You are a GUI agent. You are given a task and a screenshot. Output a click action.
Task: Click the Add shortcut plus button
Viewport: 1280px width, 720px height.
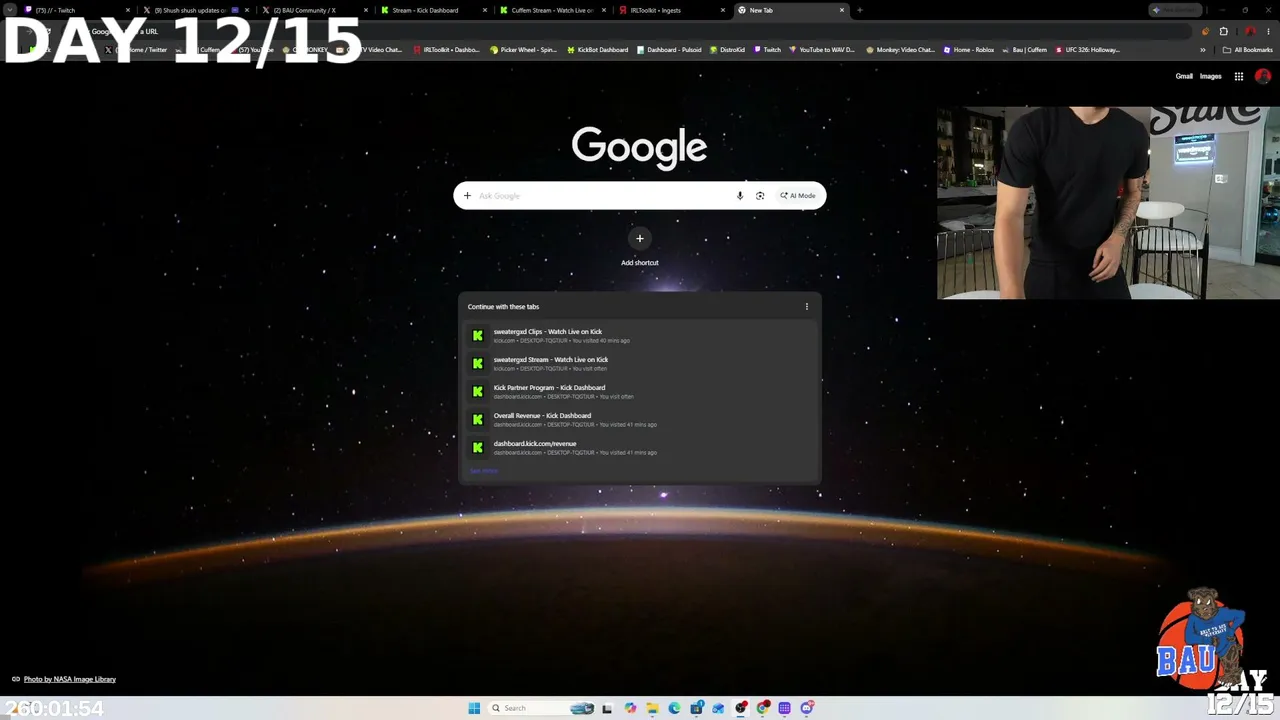pos(640,238)
